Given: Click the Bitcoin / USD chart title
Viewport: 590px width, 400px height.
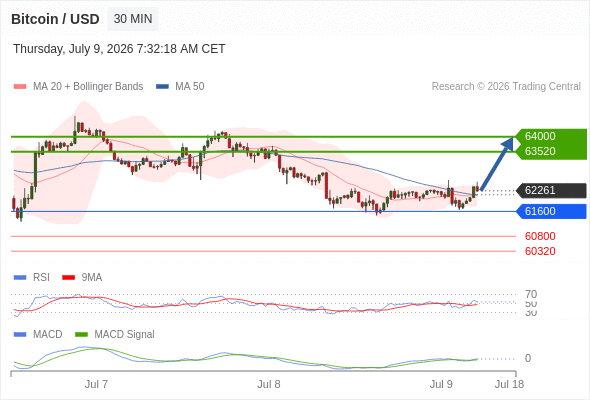Looking at the screenshot, I should point(55,19).
